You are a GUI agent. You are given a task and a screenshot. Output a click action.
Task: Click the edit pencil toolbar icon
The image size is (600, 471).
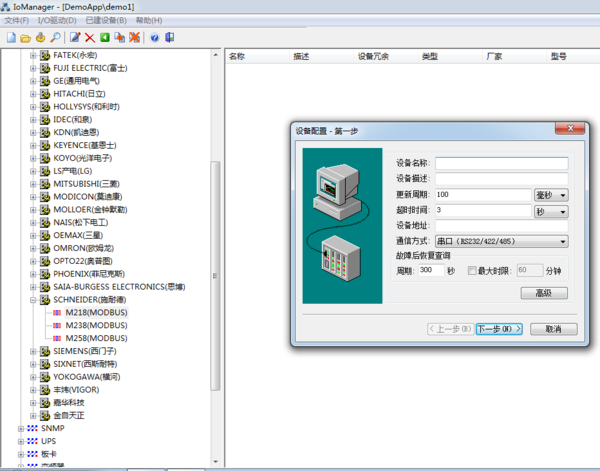pyautogui.click(x=75, y=37)
